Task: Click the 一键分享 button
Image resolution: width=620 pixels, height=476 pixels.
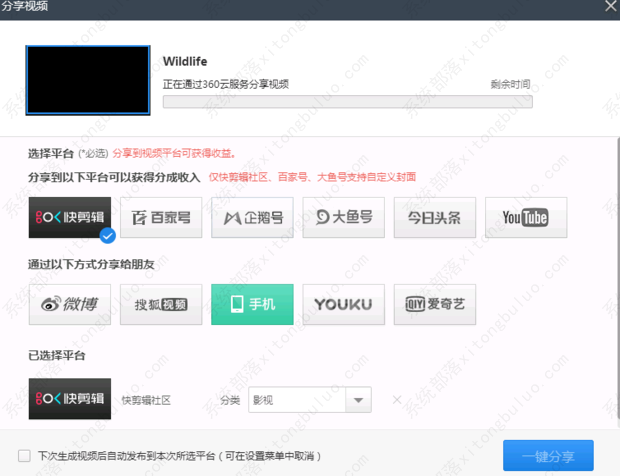Action: point(548,456)
